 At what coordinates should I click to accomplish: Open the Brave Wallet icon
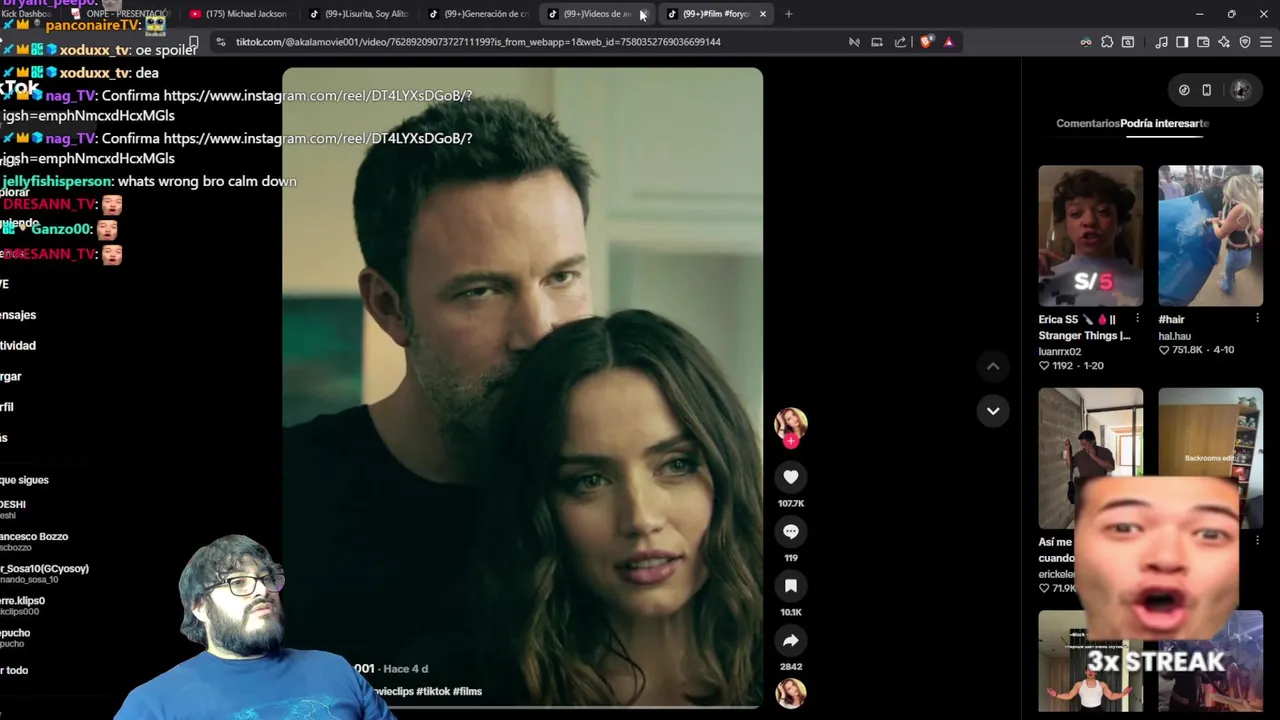click(x=1203, y=42)
